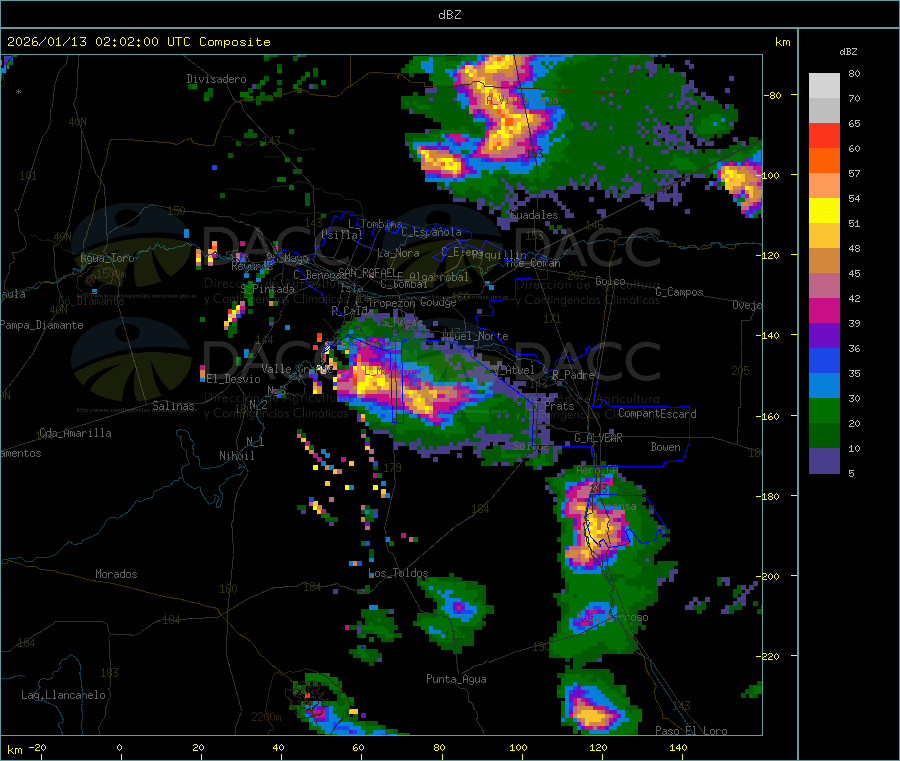900x761 pixels.
Task: Click the 5 dBZ purple legend swatch
Action: [x=824, y=460]
